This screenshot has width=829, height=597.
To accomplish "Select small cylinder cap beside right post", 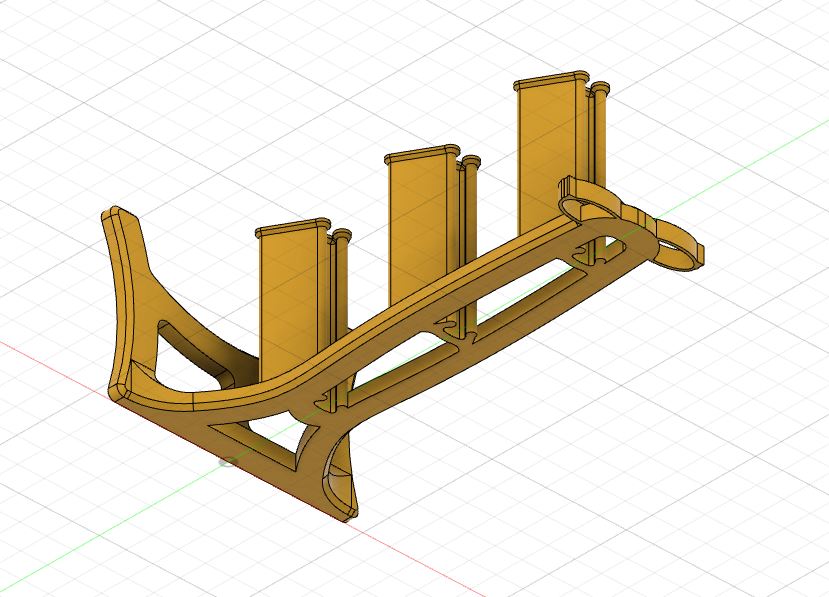I will click(600, 87).
